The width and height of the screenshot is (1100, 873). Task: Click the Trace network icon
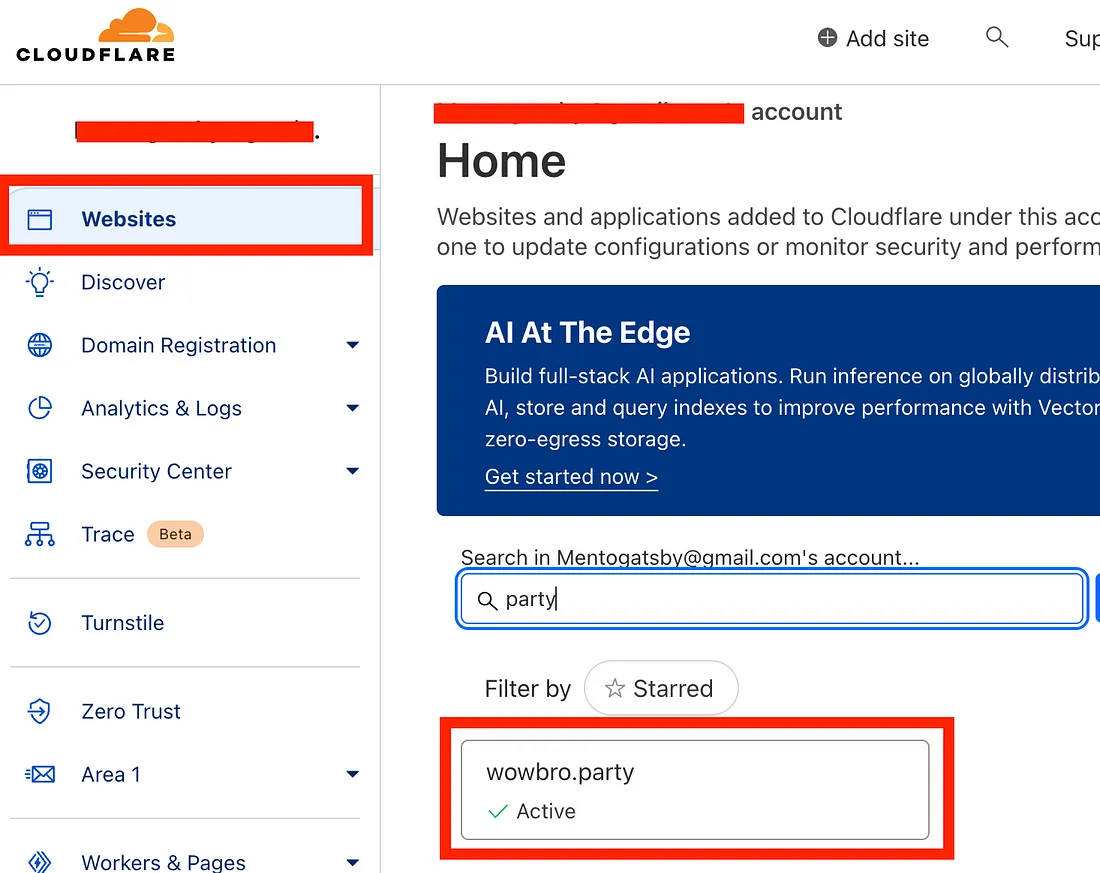pos(39,534)
